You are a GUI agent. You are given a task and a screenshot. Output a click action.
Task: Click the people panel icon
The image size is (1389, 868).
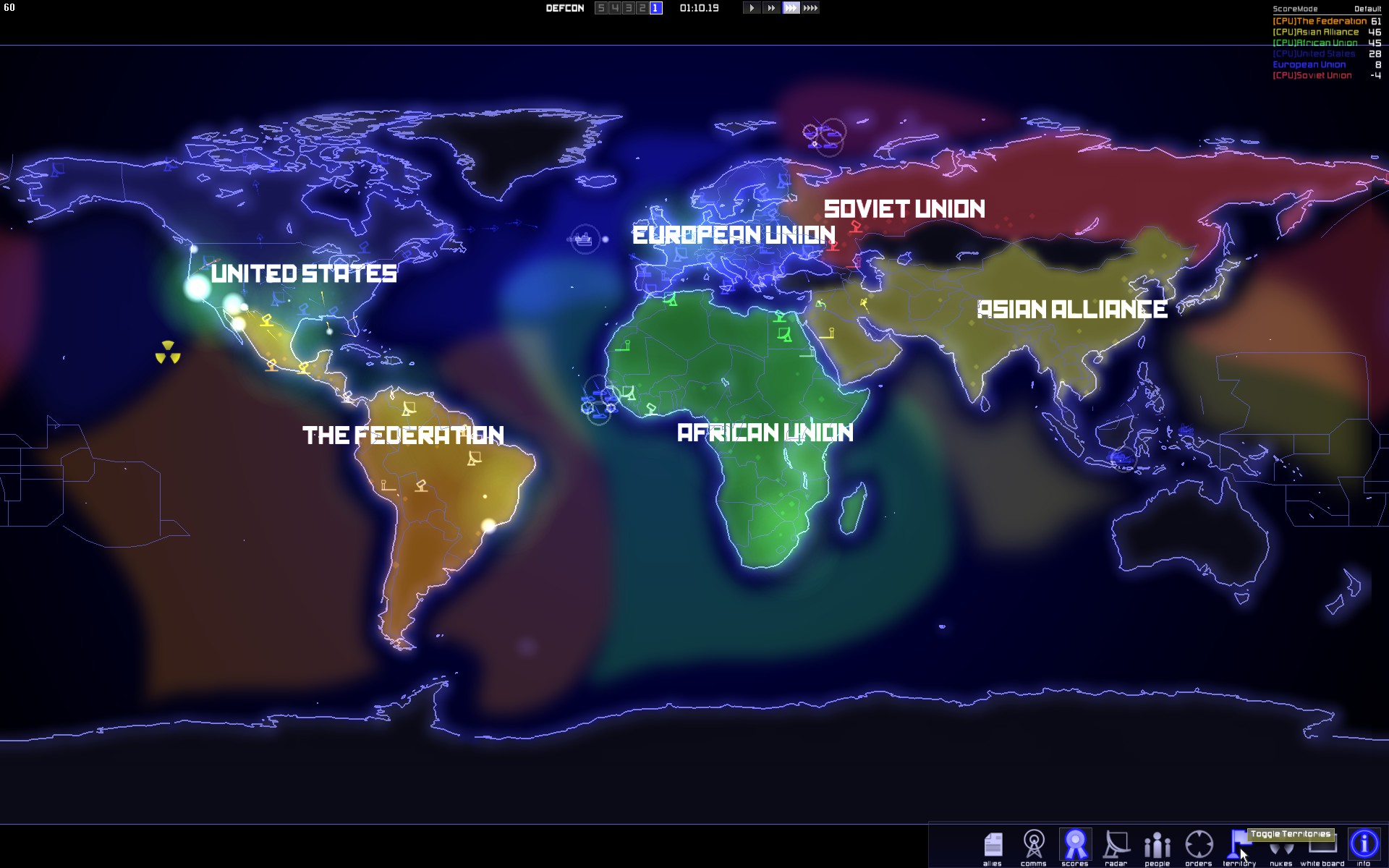click(x=1156, y=845)
